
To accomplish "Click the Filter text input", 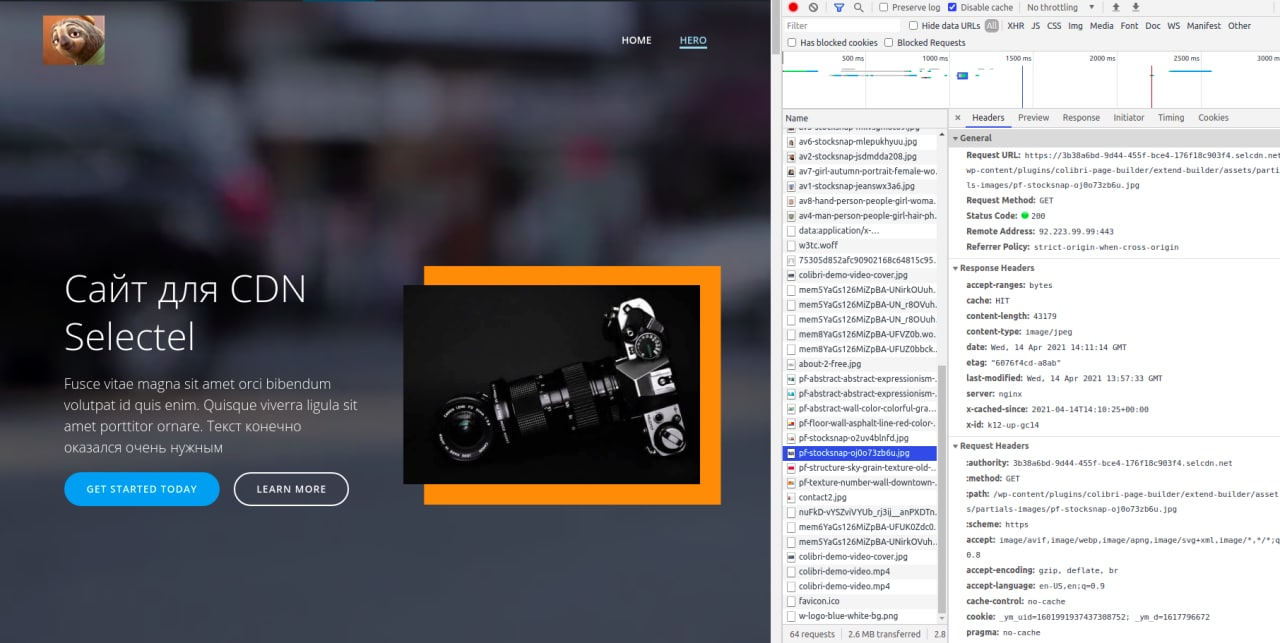I will [x=842, y=26].
